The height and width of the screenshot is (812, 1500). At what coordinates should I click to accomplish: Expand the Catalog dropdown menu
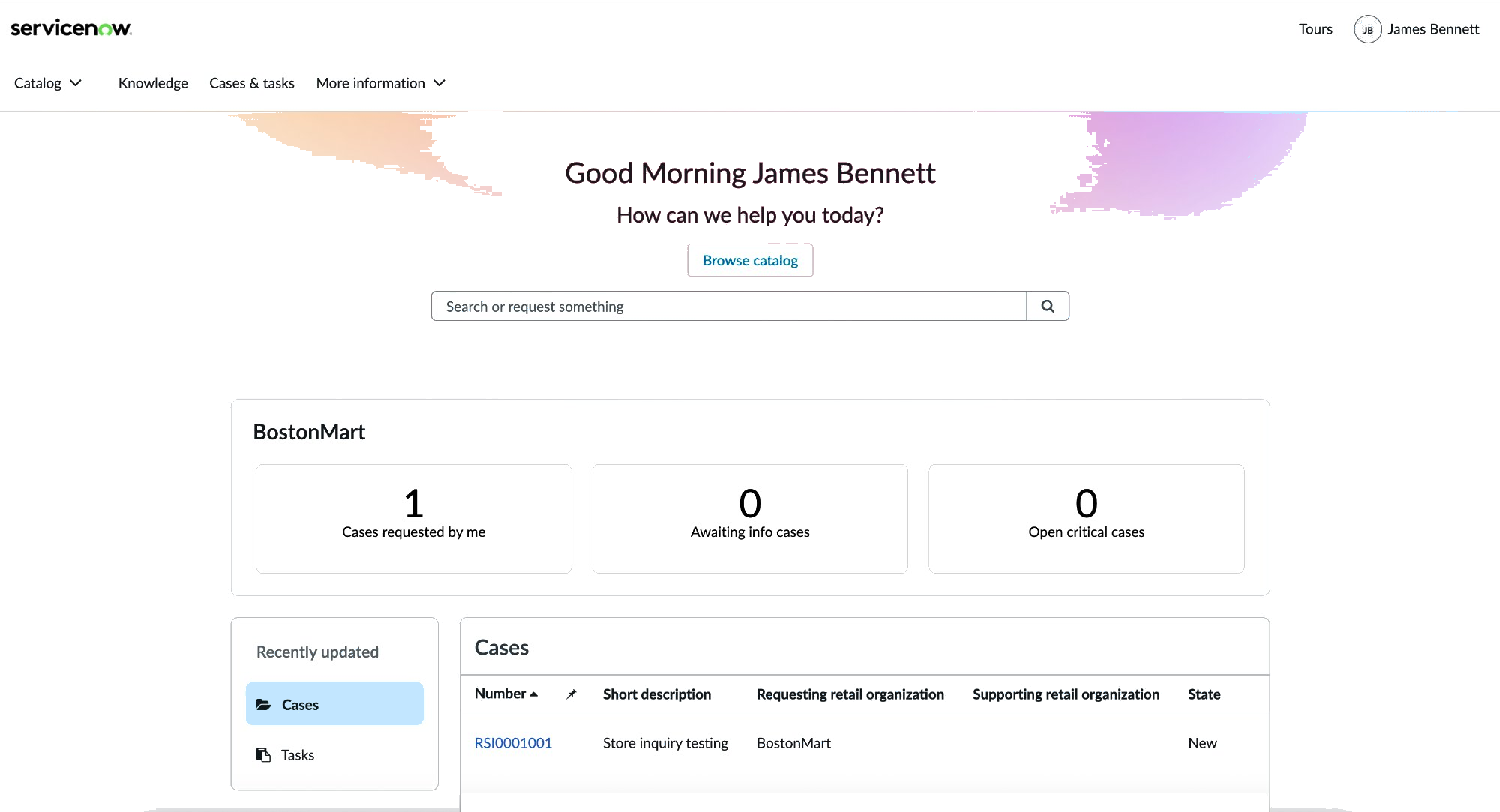pyautogui.click(x=48, y=83)
